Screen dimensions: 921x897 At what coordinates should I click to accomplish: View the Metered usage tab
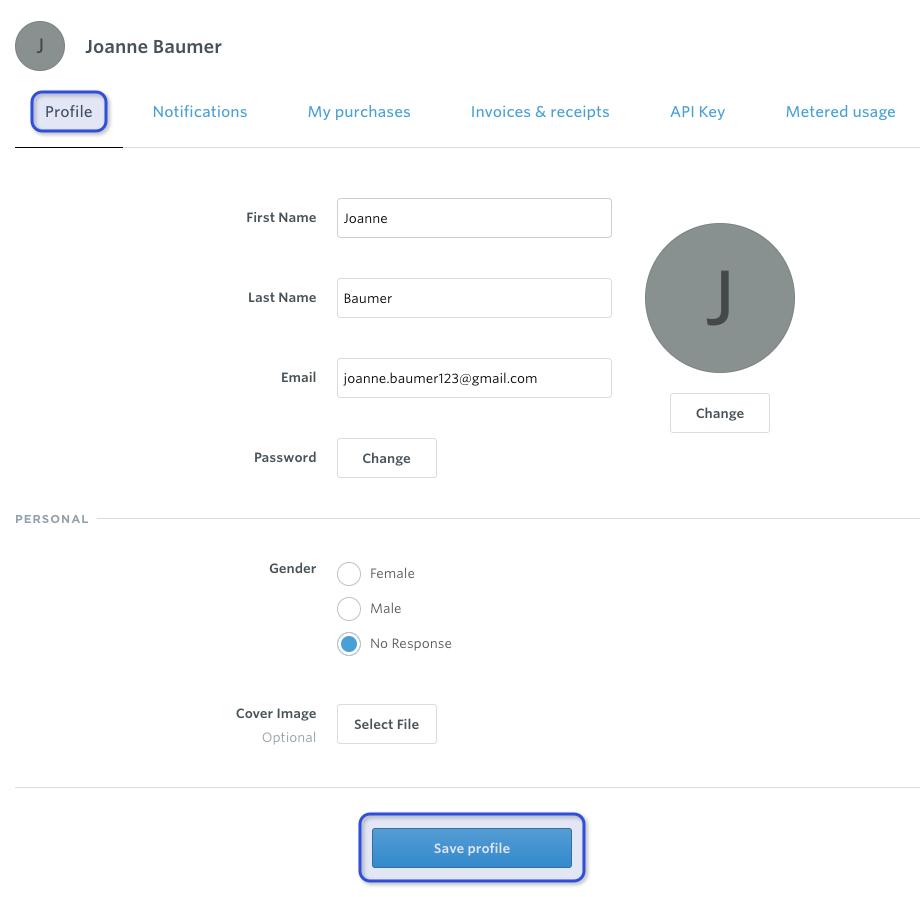841,112
